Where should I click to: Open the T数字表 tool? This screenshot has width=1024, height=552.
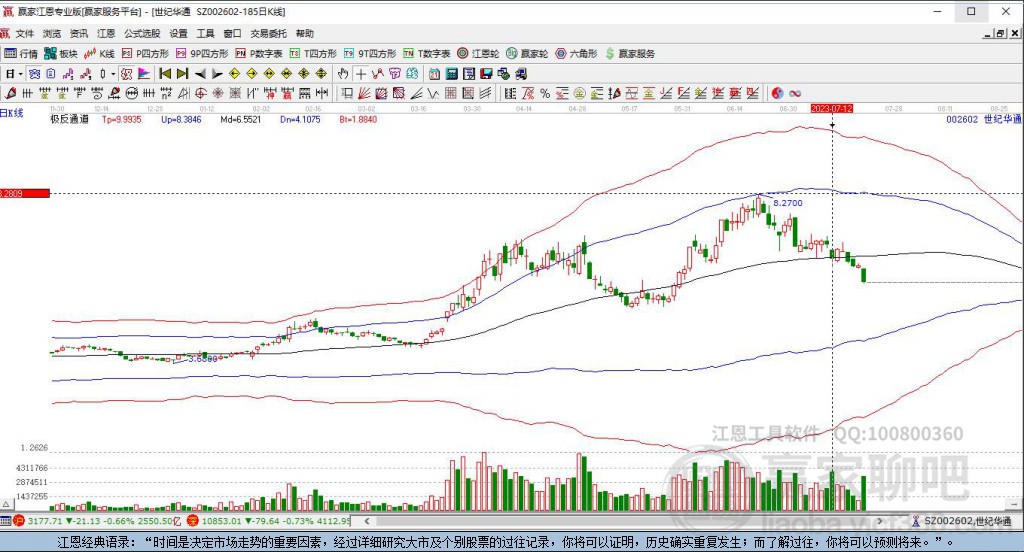426,54
